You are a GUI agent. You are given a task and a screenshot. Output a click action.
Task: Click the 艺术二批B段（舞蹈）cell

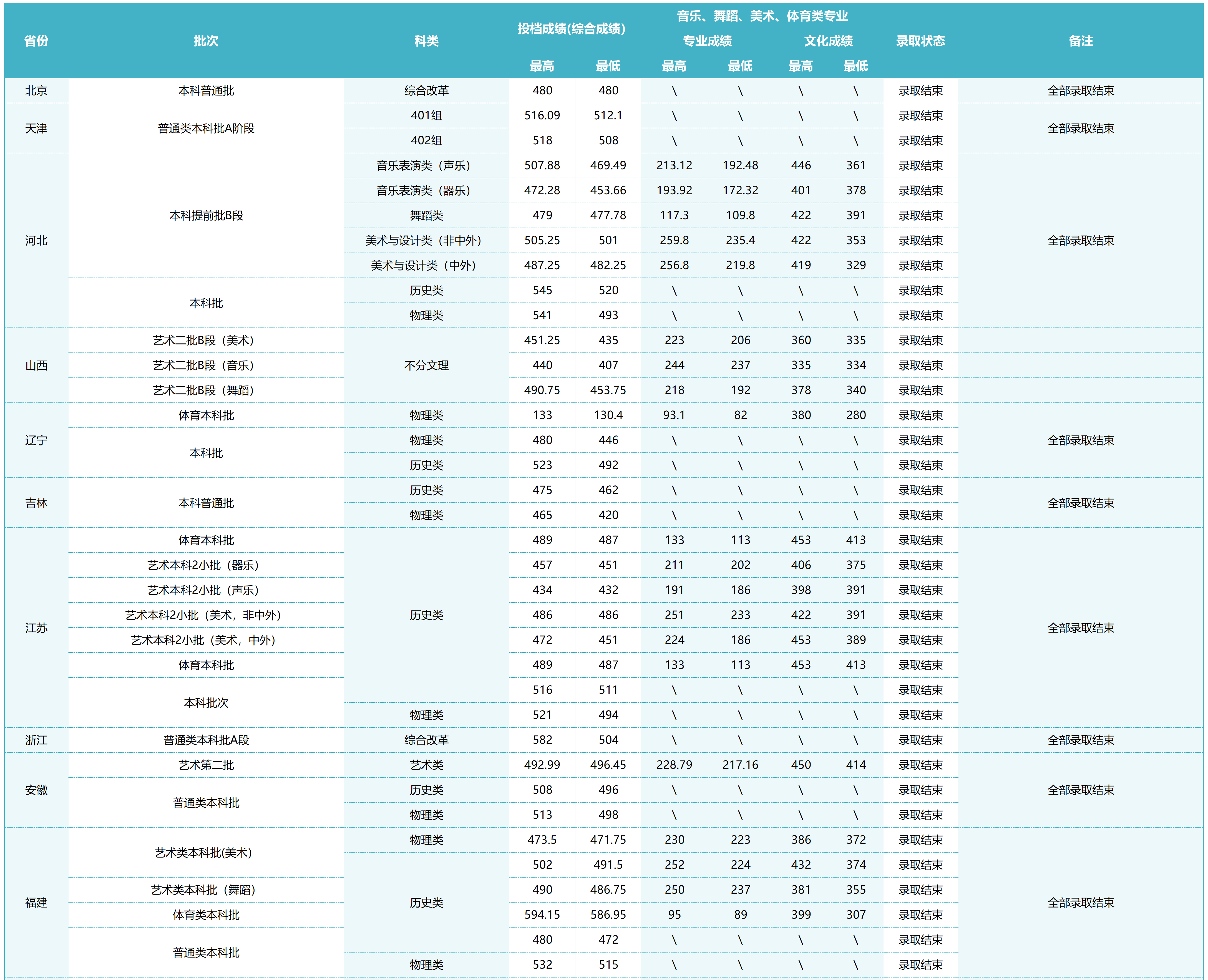click(206, 390)
